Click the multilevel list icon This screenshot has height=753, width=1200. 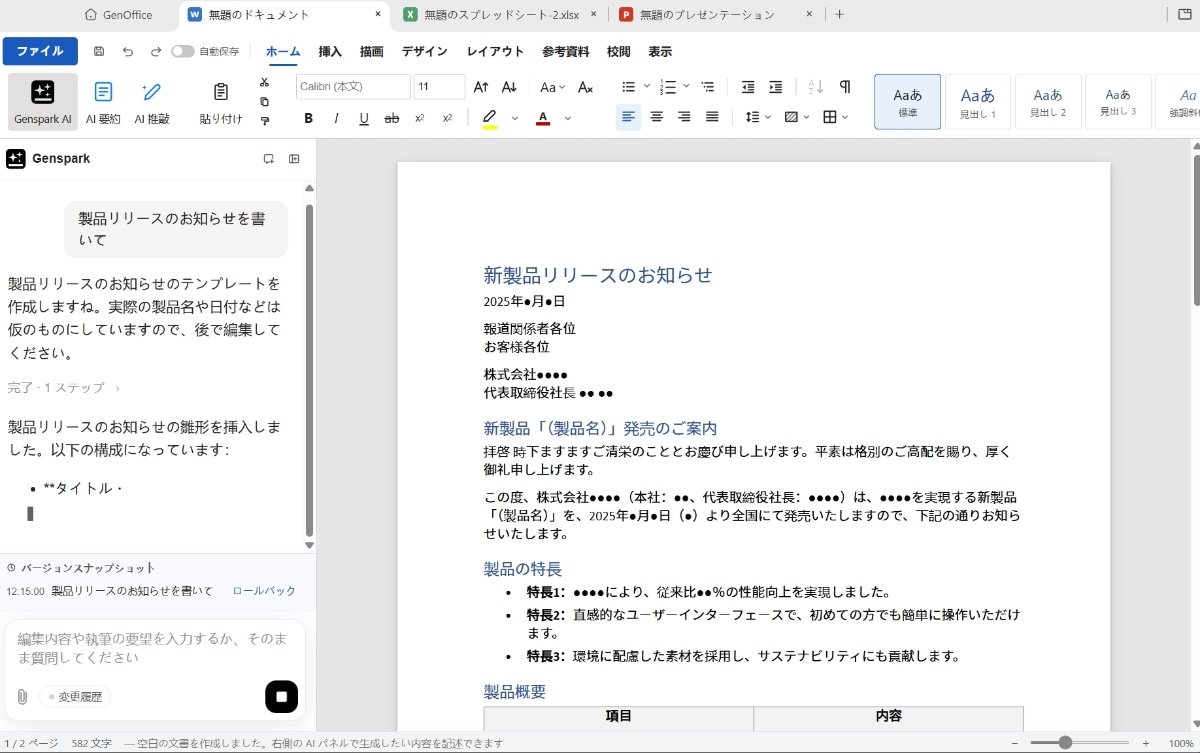(x=708, y=87)
